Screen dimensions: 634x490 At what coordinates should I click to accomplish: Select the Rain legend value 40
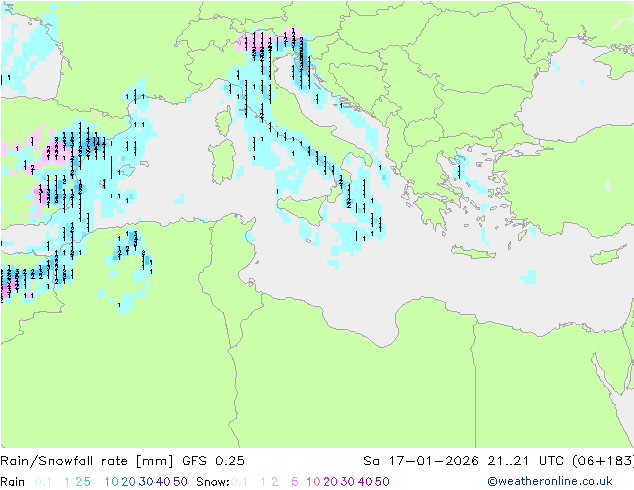[163, 482]
